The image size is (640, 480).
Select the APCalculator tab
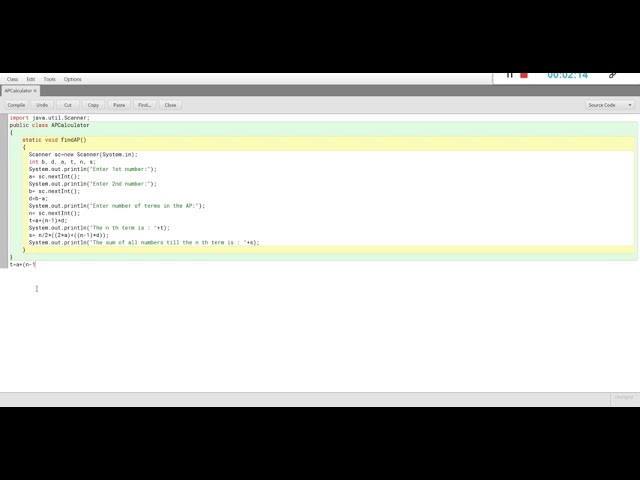(x=18, y=91)
